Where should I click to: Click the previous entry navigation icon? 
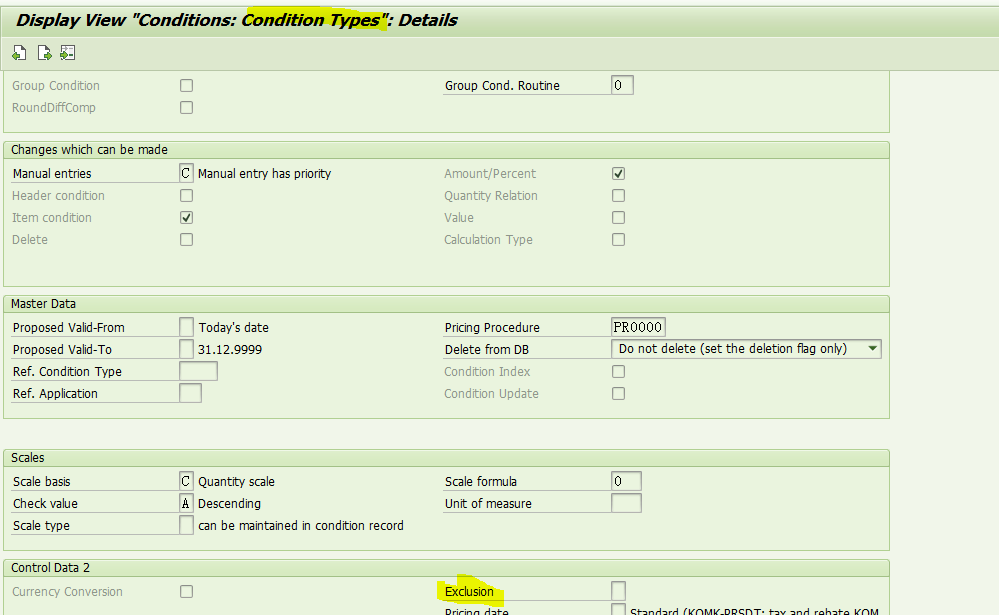(x=19, y=52)
